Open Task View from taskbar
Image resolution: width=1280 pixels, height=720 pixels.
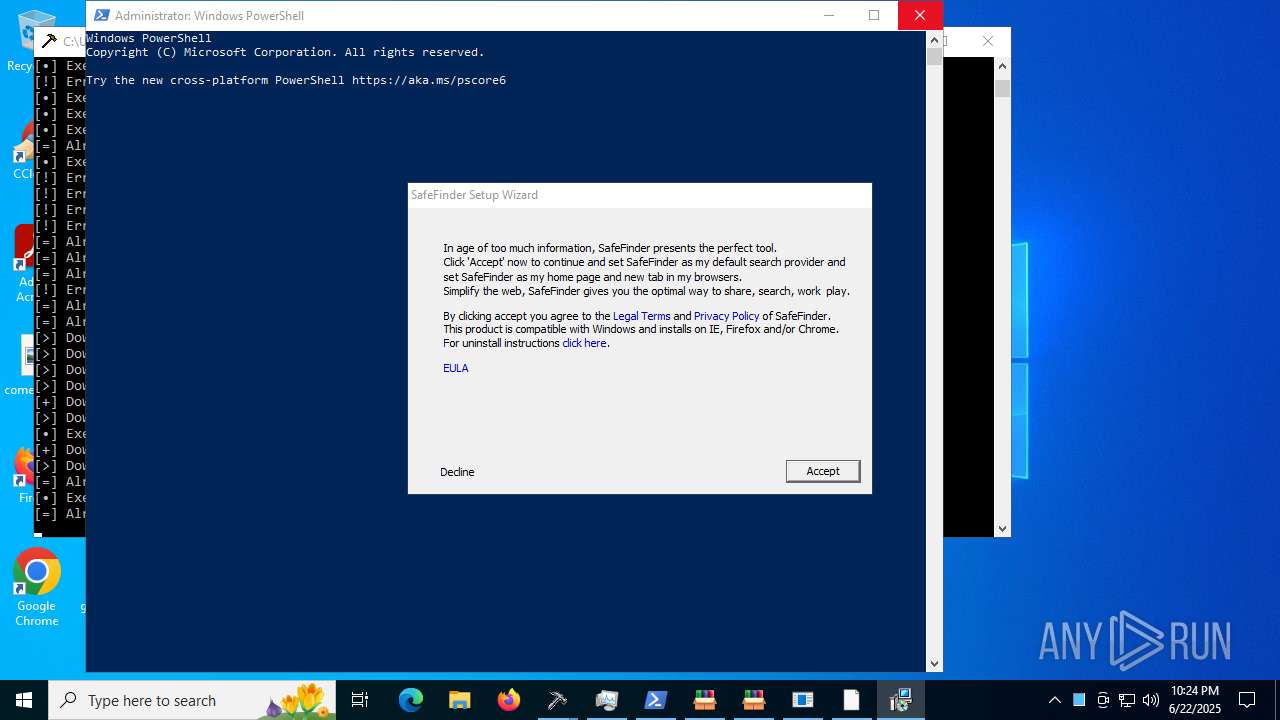pyautogui.click(x=360, y=700)
